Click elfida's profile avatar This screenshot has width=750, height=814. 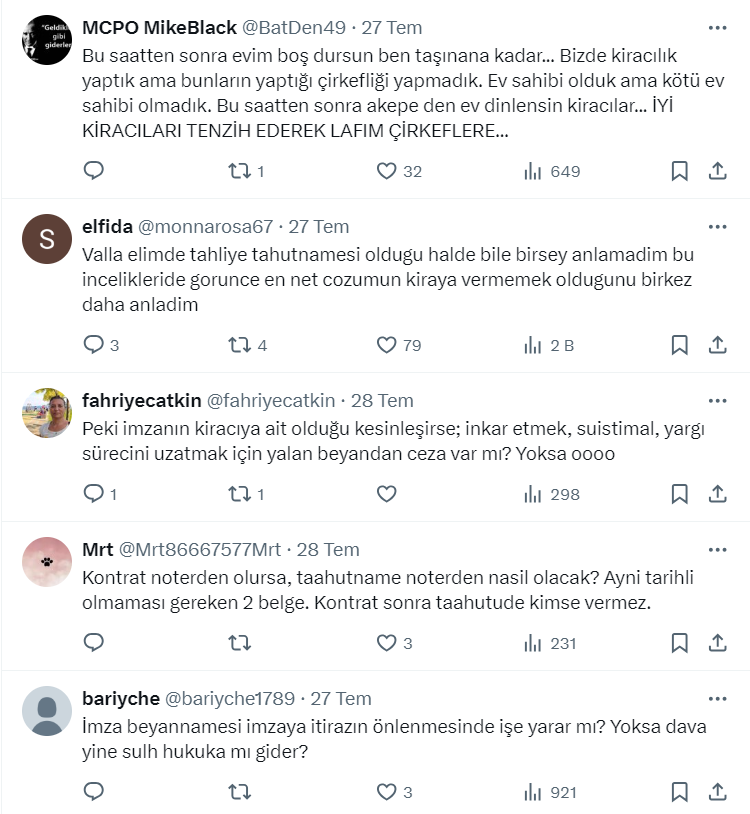click(47, 241)
